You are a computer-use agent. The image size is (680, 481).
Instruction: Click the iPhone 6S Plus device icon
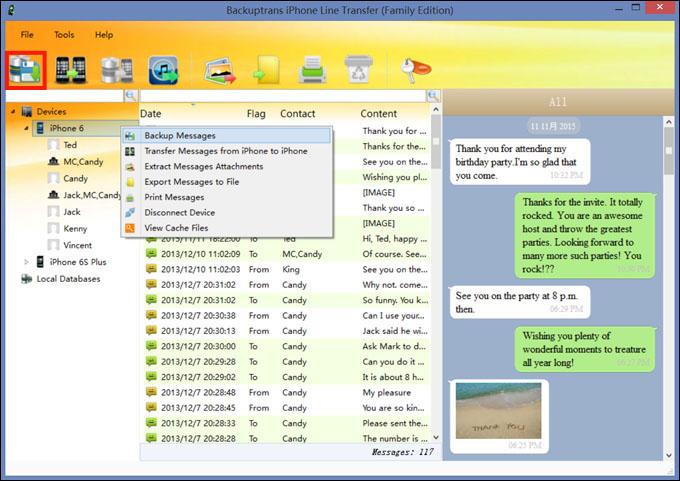(x=40, y=262)
